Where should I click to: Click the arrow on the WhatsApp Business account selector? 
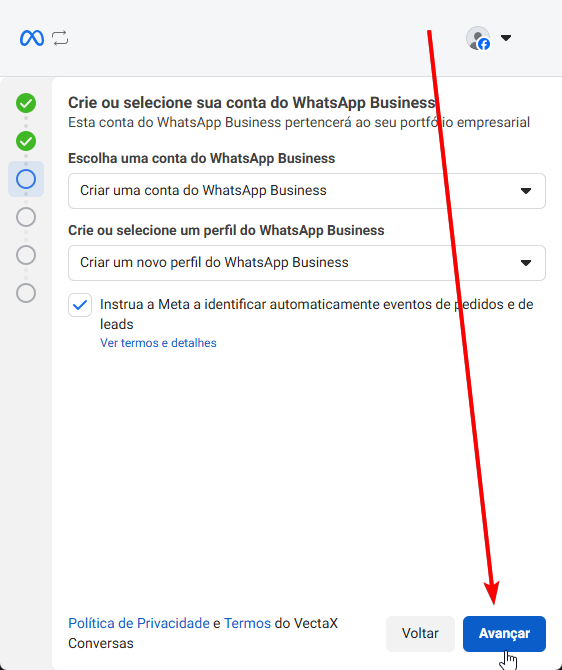(526, 191)
